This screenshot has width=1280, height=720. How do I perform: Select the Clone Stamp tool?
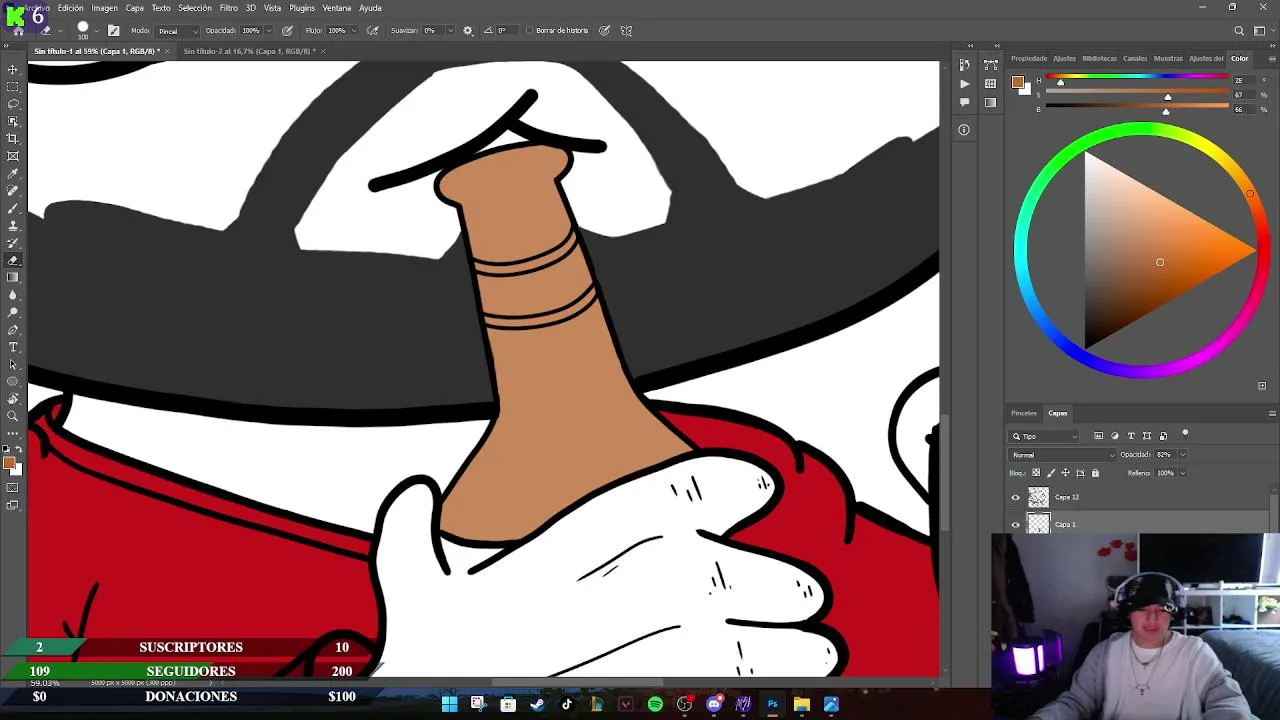(13, 226)
